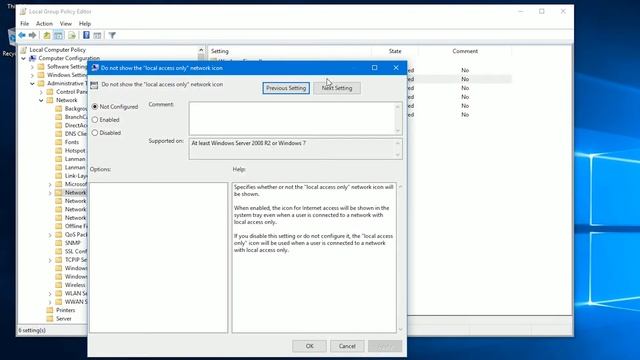The width and height of the screenshot is (640, 360).
Task: Click the Next Setting button
Action: pos(337,88)
